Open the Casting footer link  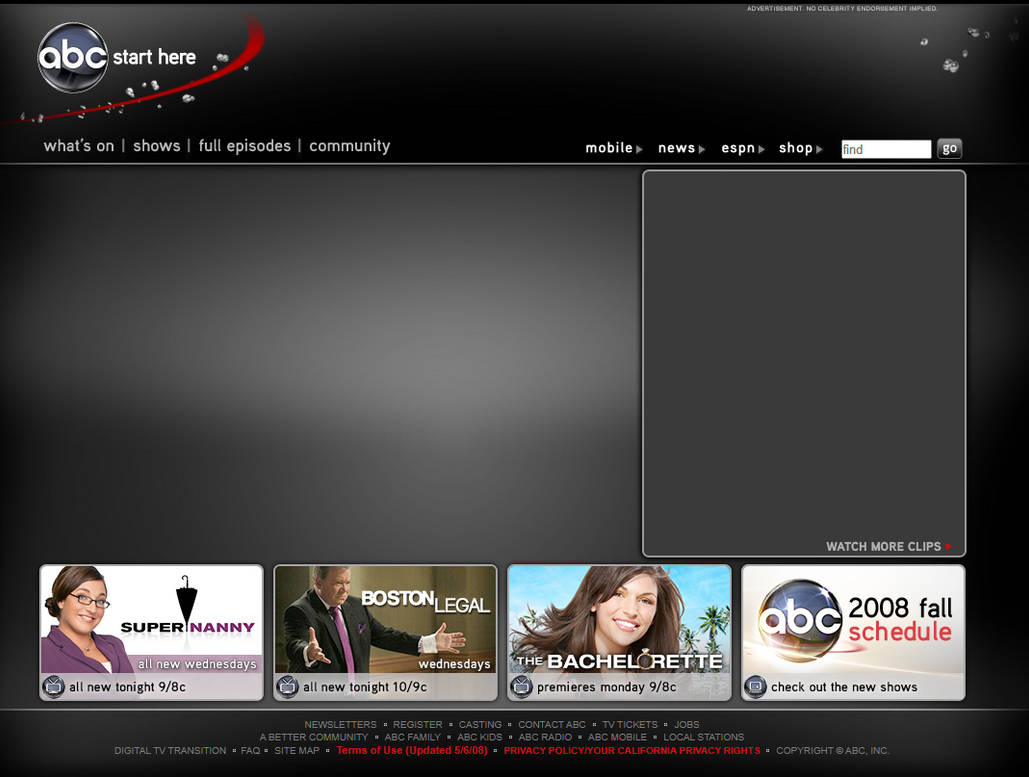(x=480, y=724)
